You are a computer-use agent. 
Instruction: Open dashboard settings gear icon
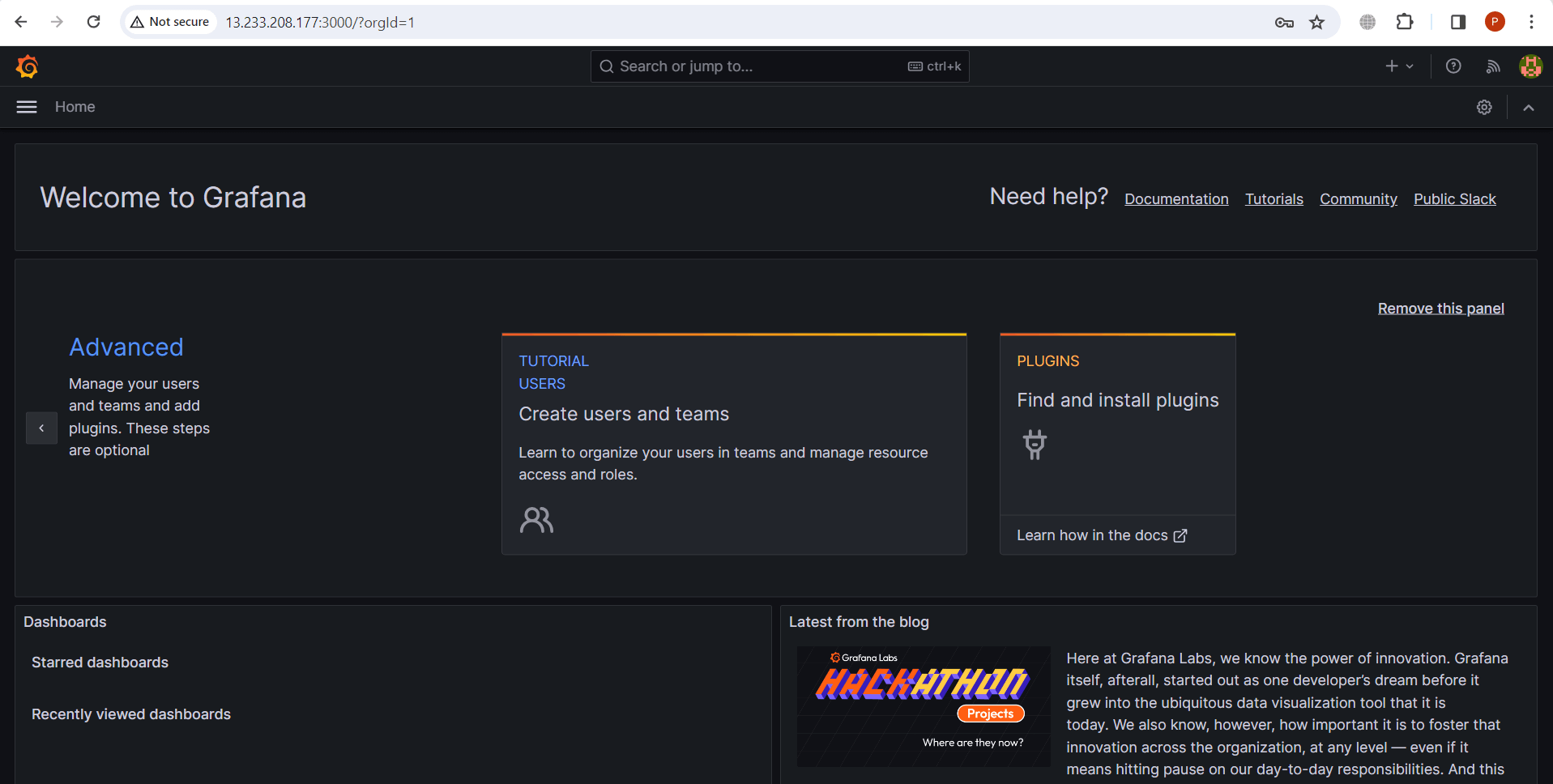tap(1484, 107)
